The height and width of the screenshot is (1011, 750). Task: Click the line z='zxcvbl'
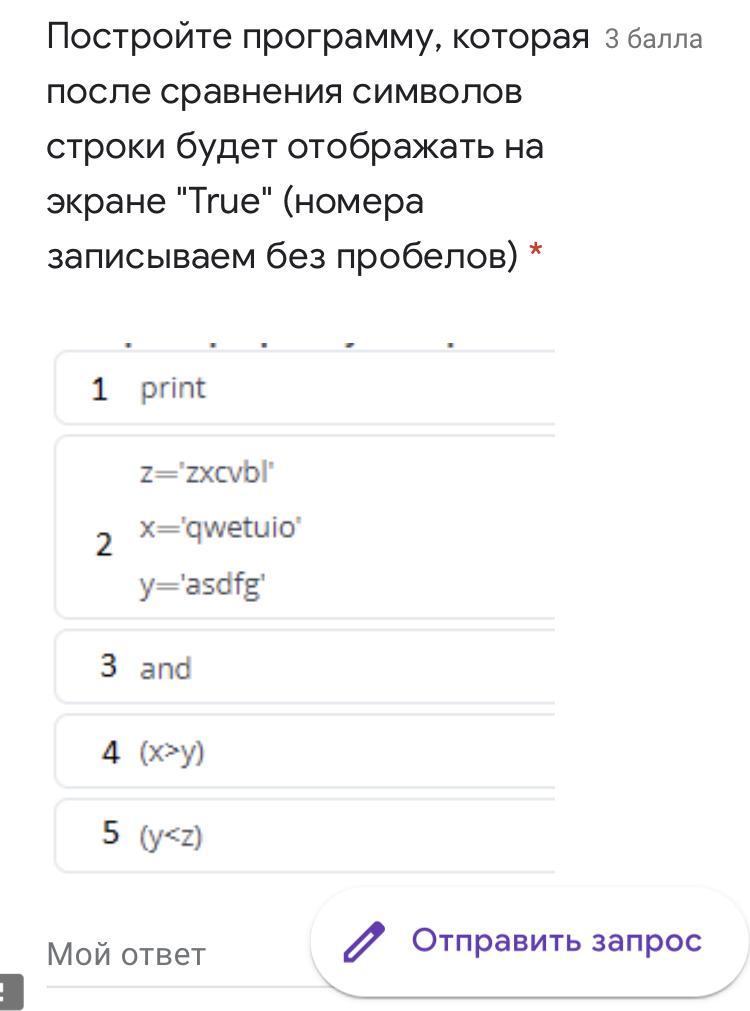[207, 472]
